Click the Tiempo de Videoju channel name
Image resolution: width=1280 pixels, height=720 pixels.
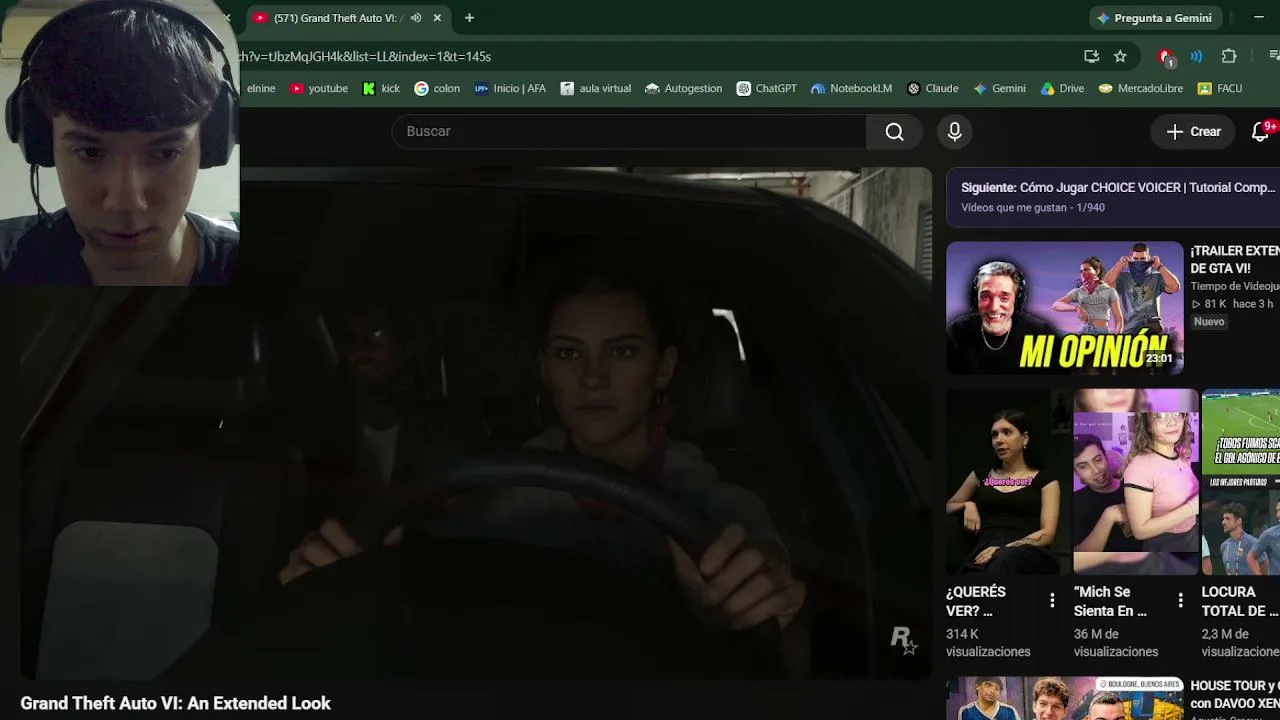pos(1235,286)
